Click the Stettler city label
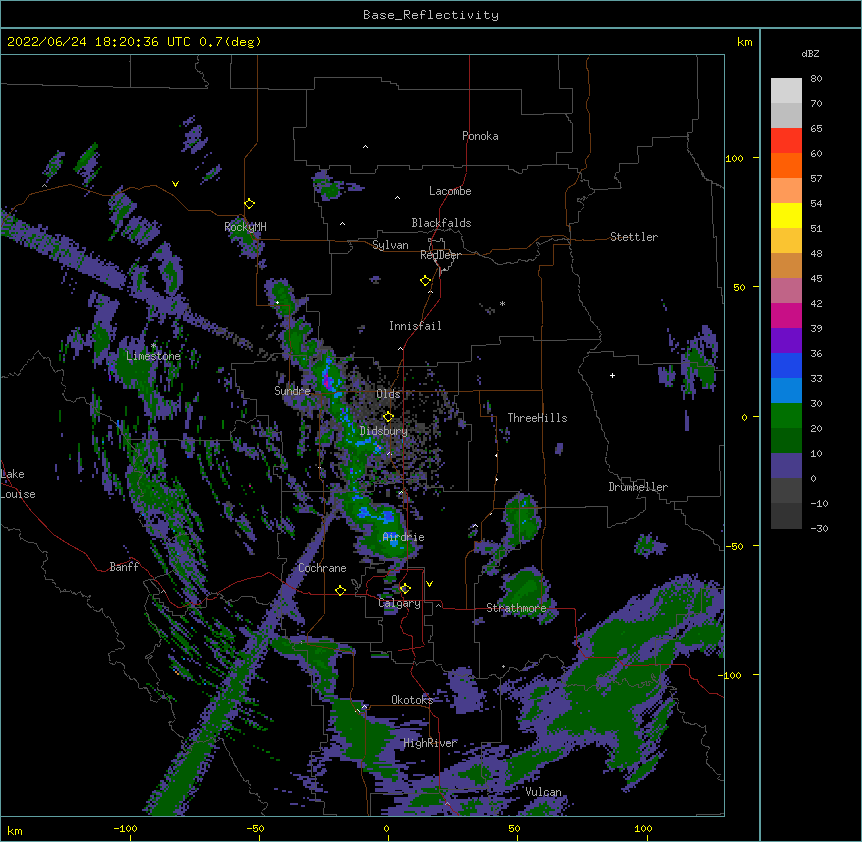862x842 pixels. [634, 237]
